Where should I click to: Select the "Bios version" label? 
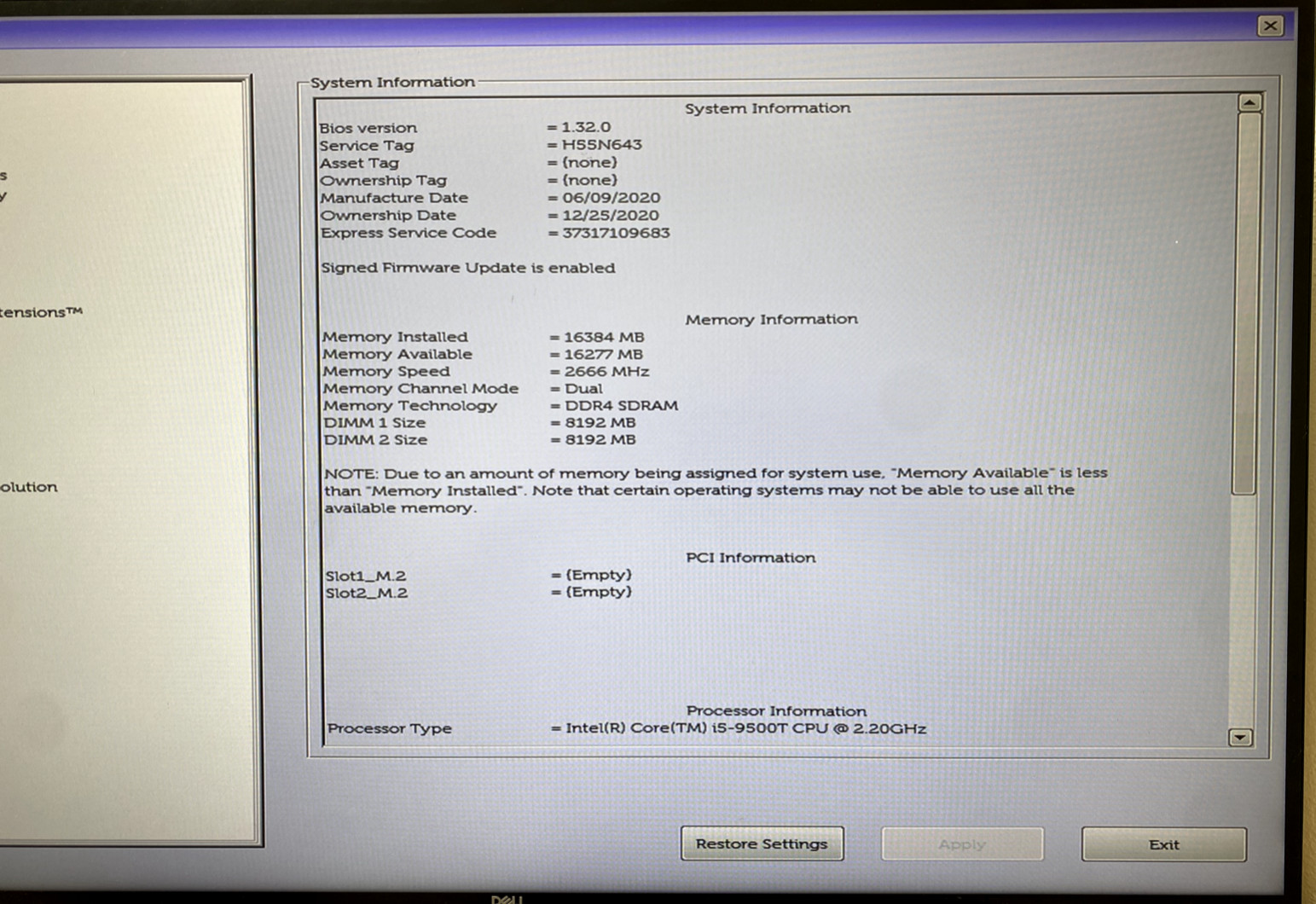click(x=368, y=128)
